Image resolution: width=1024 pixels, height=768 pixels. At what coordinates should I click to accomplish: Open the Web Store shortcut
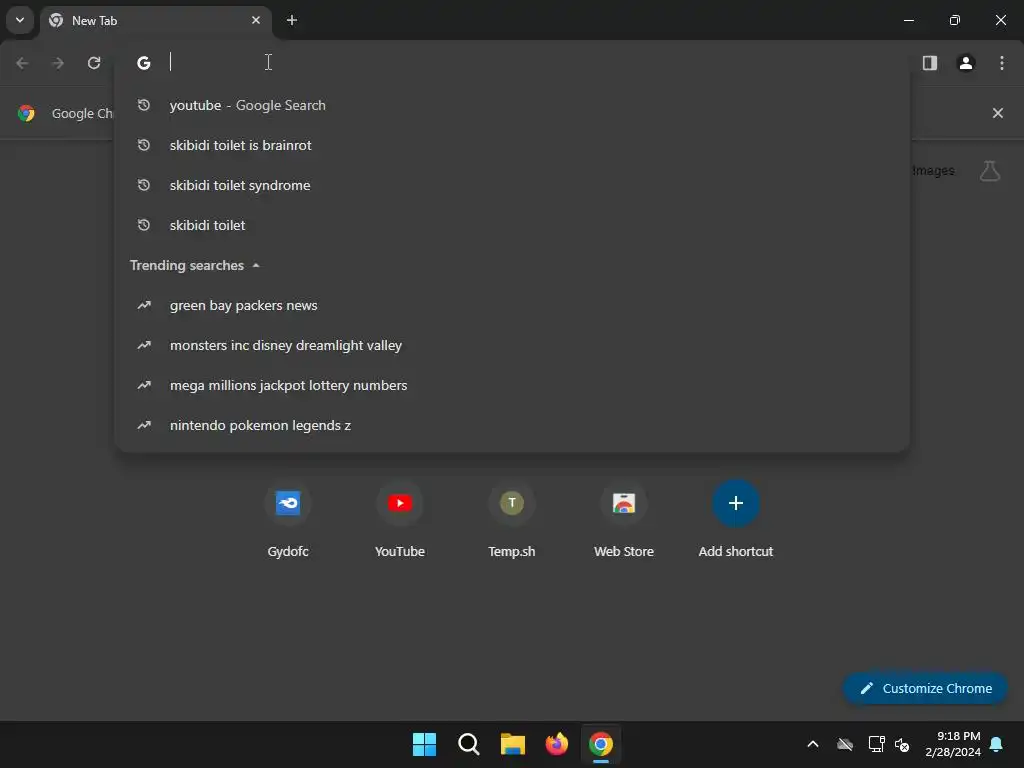tap(624, 521)
